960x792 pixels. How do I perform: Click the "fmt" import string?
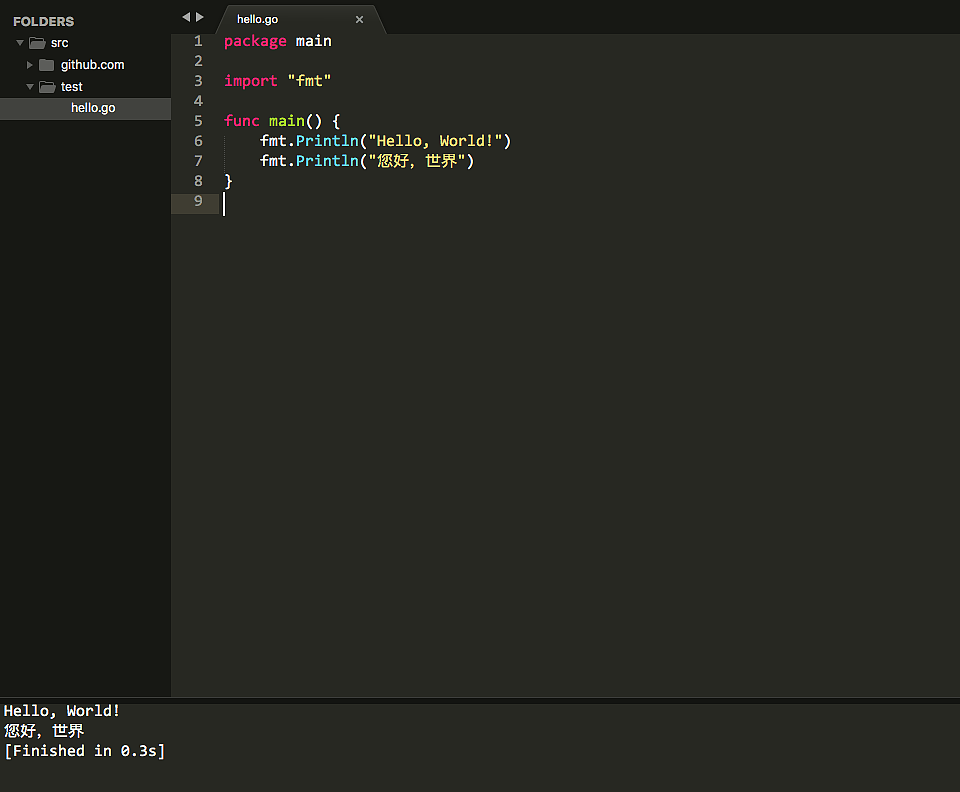[x=309, y=81]
